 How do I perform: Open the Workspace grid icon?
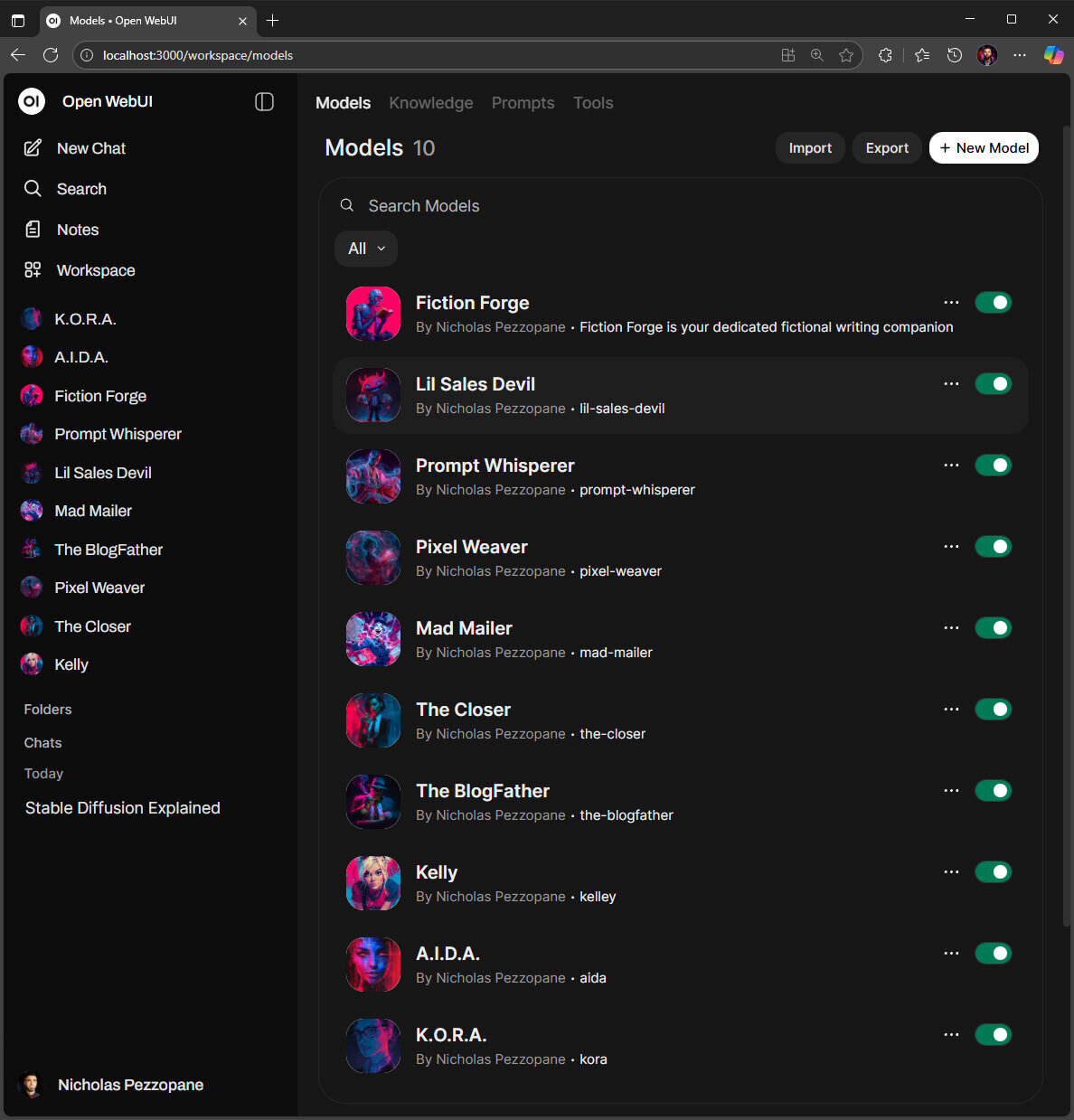click(33, 270)
